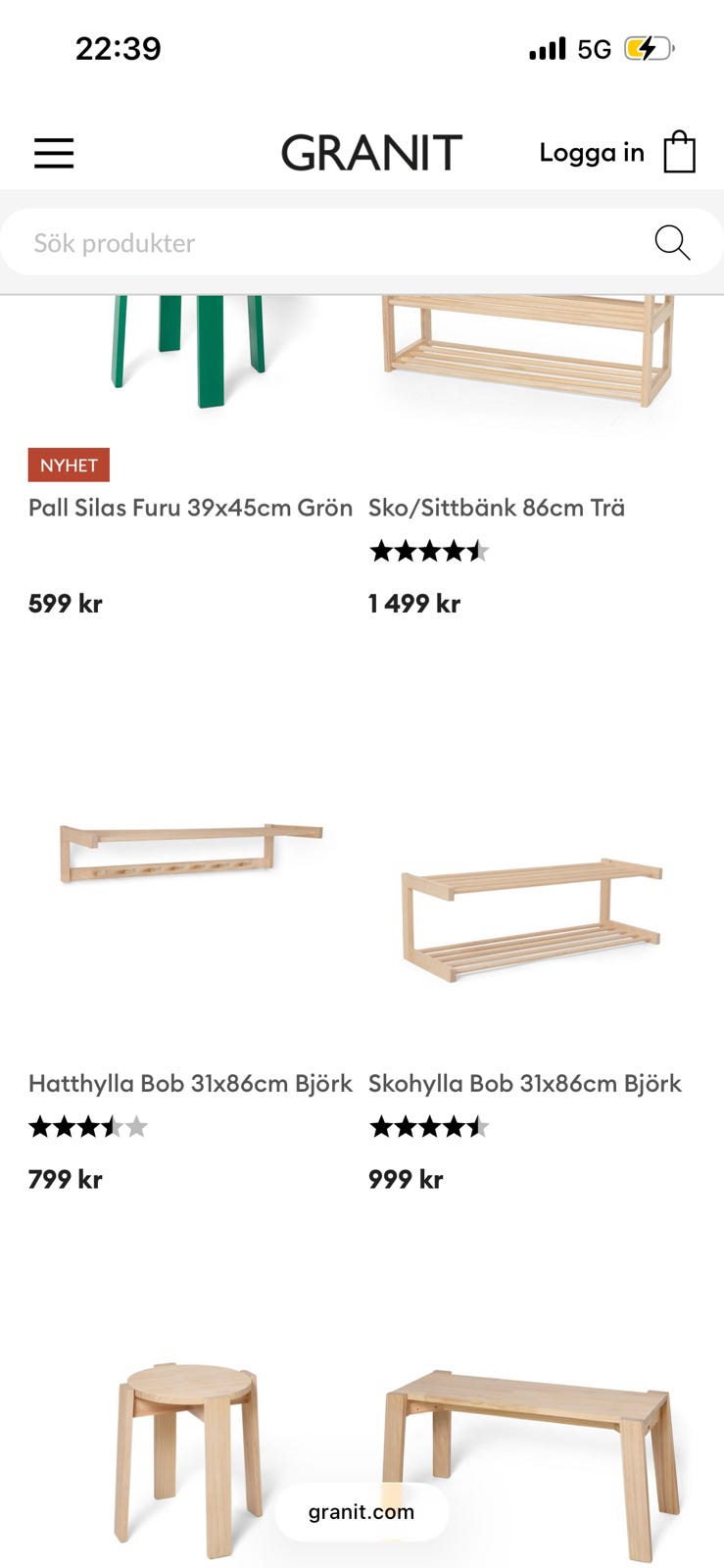Open Hatthylla Bob 31x86cm Björk title
724x1568 pixels.
(x=190, y=1083)
